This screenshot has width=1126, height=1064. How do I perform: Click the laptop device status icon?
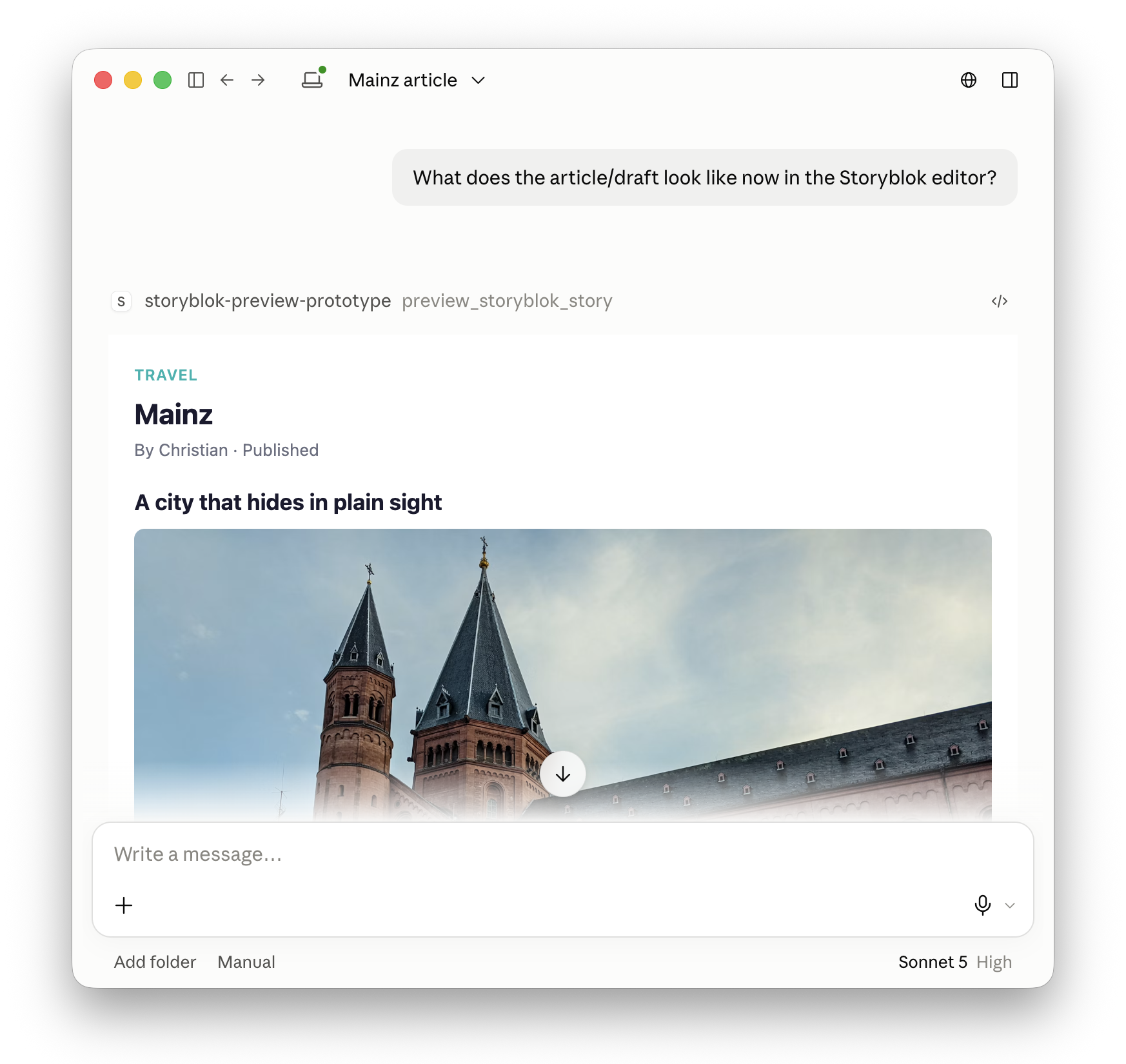point(313,79)
